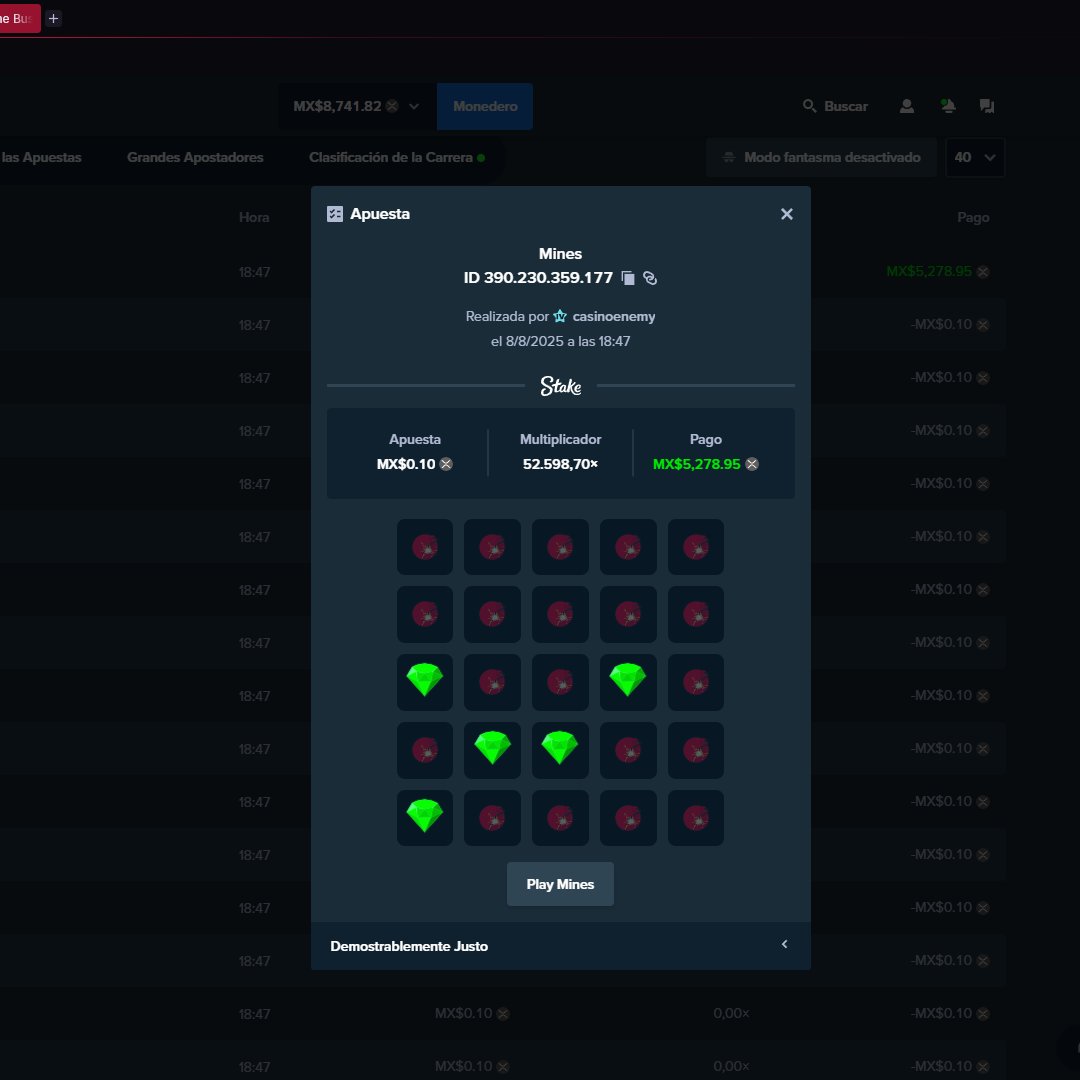Select the gem tile in fourth row third column
1080x1080 pixels.
coord(560,750)
